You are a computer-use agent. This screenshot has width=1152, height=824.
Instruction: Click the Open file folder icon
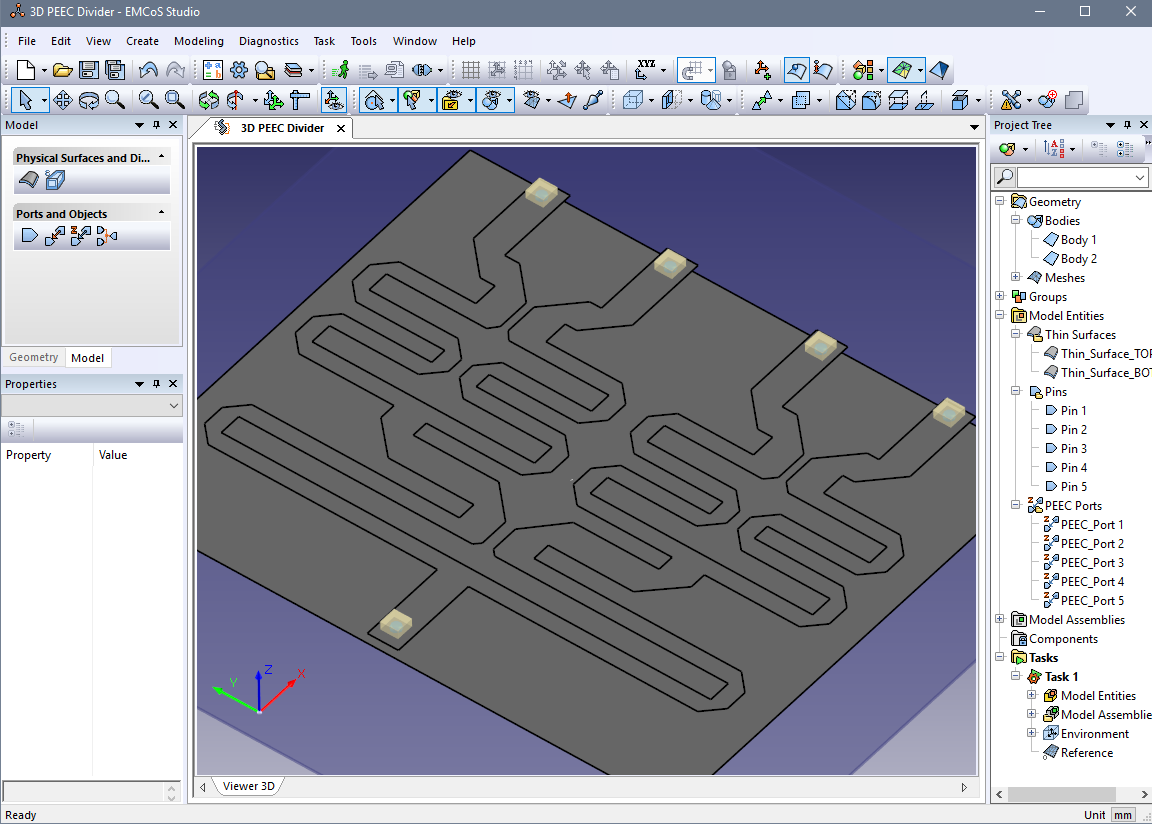point(62,70)
